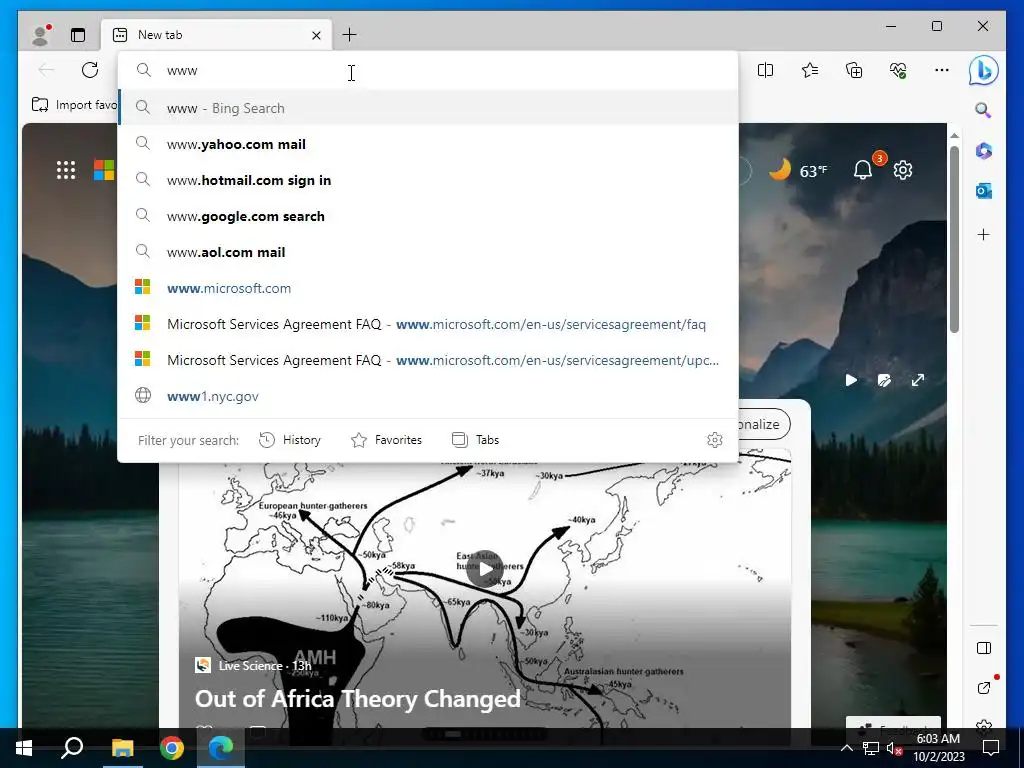Click the sidebar Search magnifier icon
Viewport: 1024px width, 768px height.
(x=984, y=110)
